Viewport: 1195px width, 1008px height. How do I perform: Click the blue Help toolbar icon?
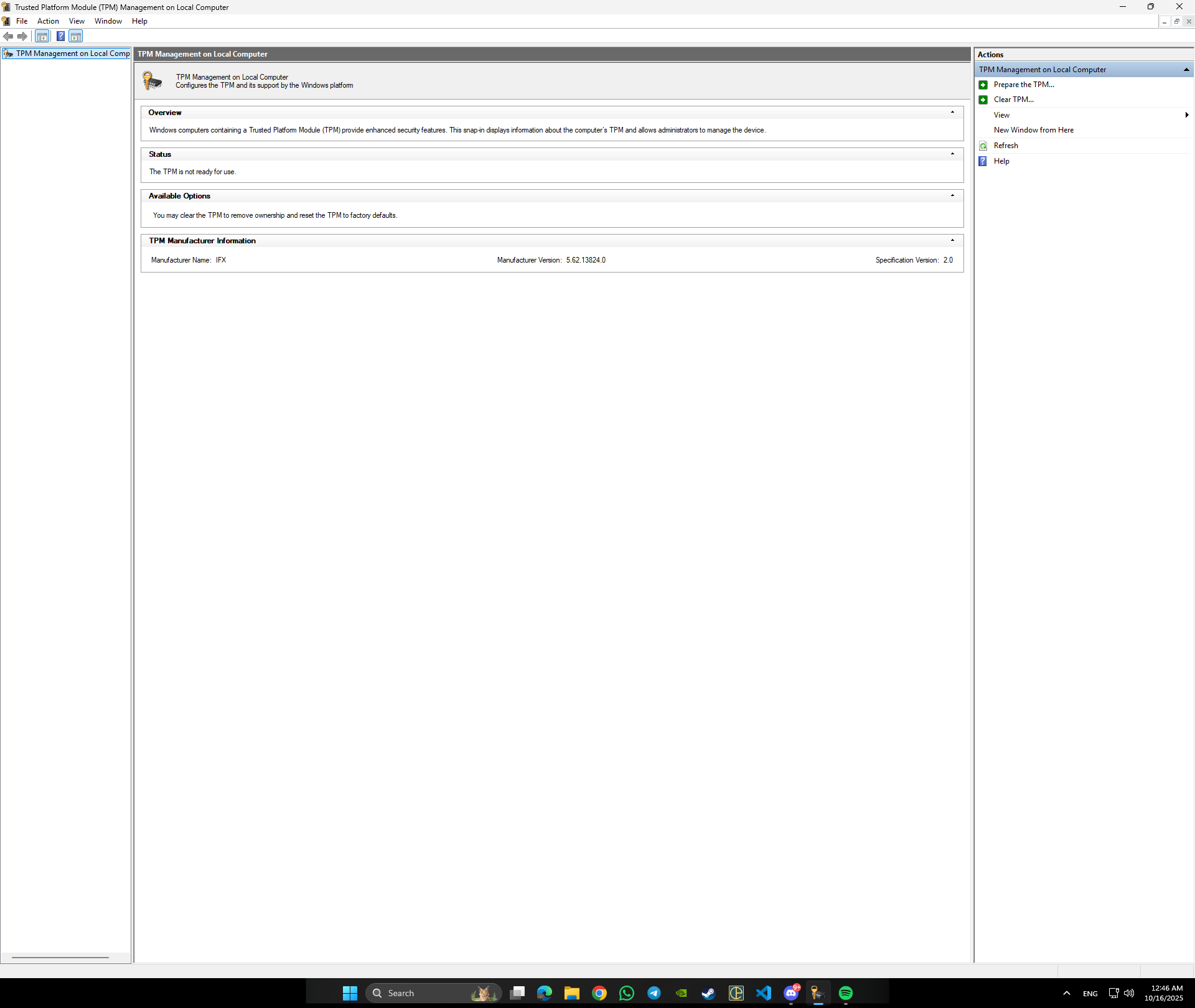pos(60,37)
